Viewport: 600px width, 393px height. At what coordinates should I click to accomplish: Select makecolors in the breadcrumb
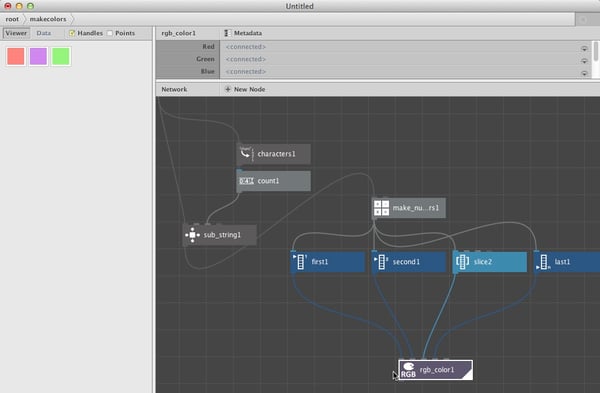pyautogui.click(x=48, y=19)
